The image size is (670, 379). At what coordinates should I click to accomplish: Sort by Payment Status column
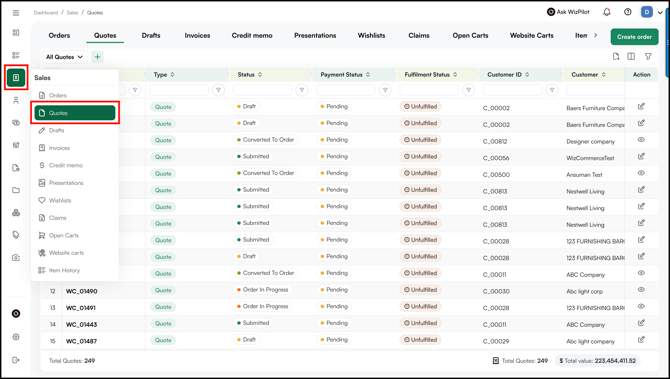tap(368, 74)
